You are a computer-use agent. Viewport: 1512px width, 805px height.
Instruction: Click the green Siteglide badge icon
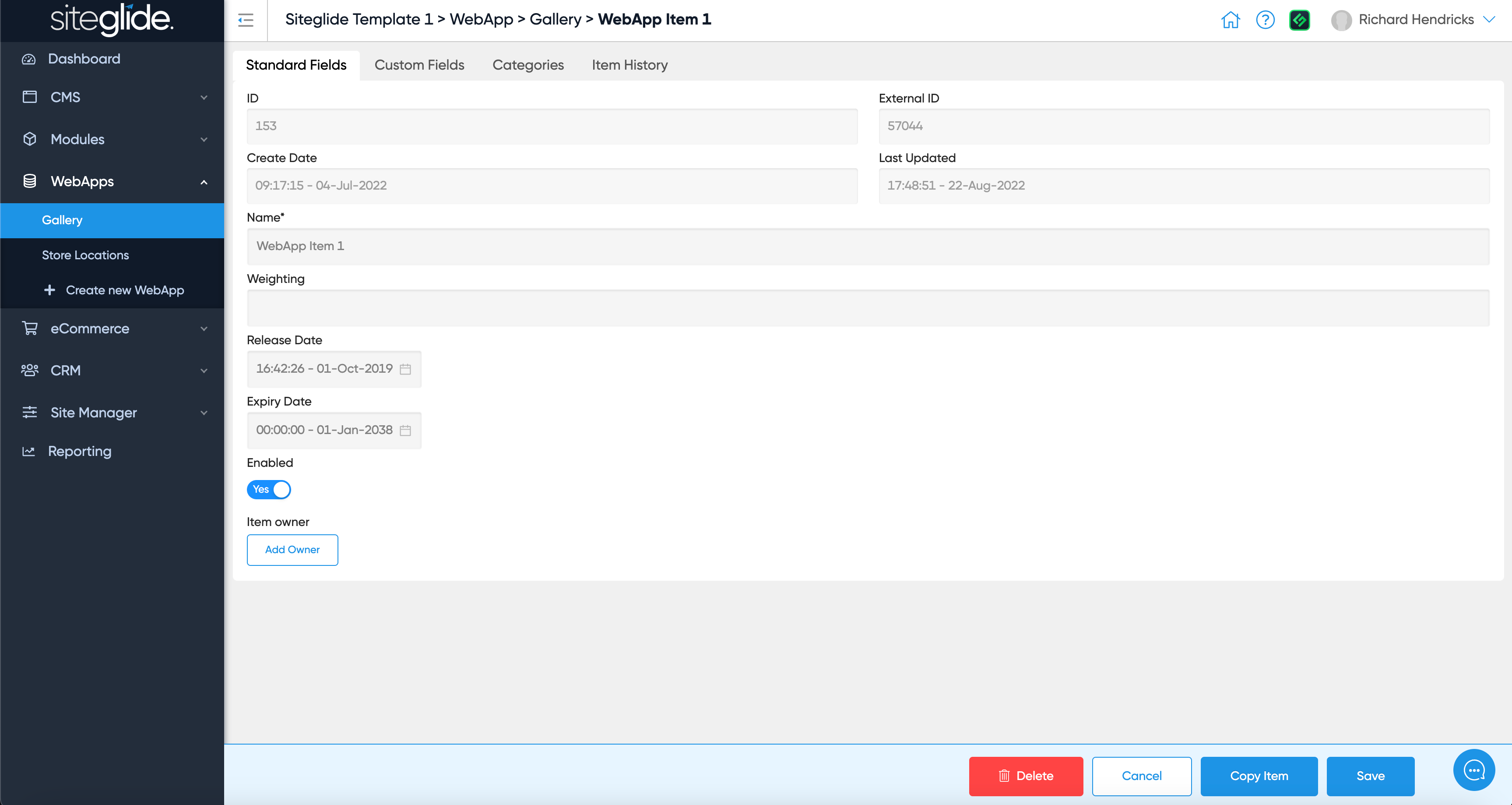tap(1300, 20)
